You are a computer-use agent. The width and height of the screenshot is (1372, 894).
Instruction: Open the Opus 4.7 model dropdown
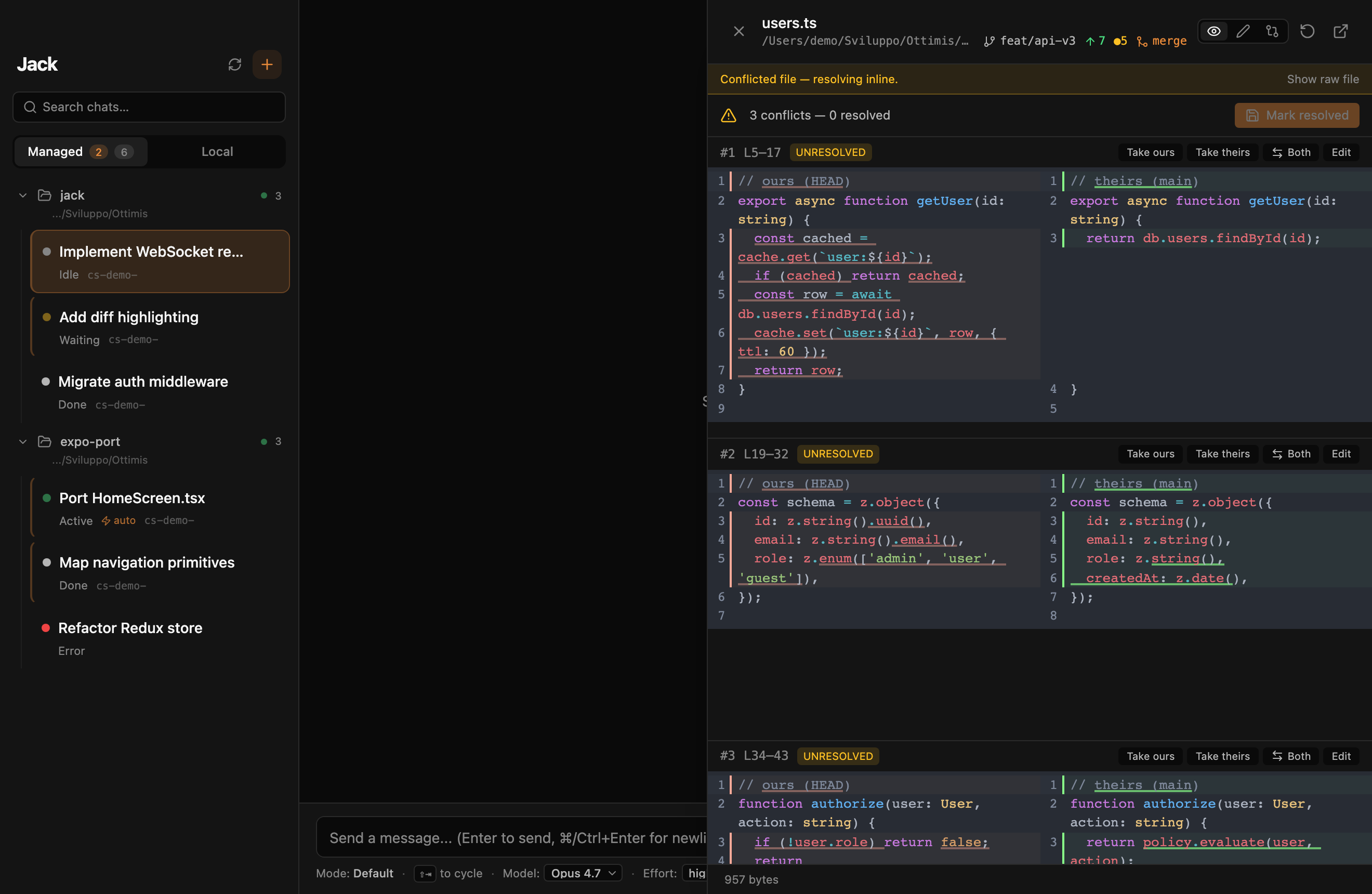pos(583,873)
